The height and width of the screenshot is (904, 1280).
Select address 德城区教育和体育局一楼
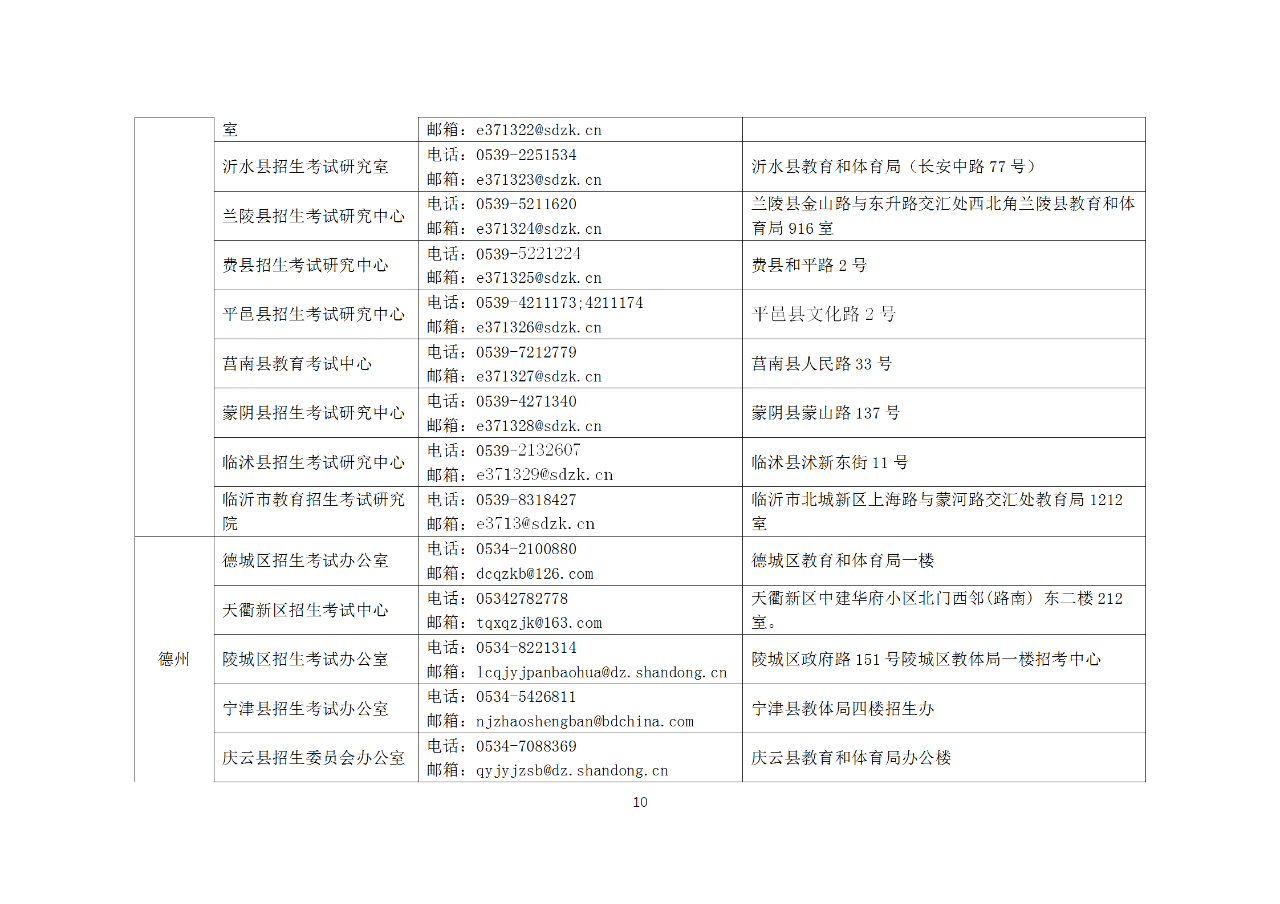(843, 561)
